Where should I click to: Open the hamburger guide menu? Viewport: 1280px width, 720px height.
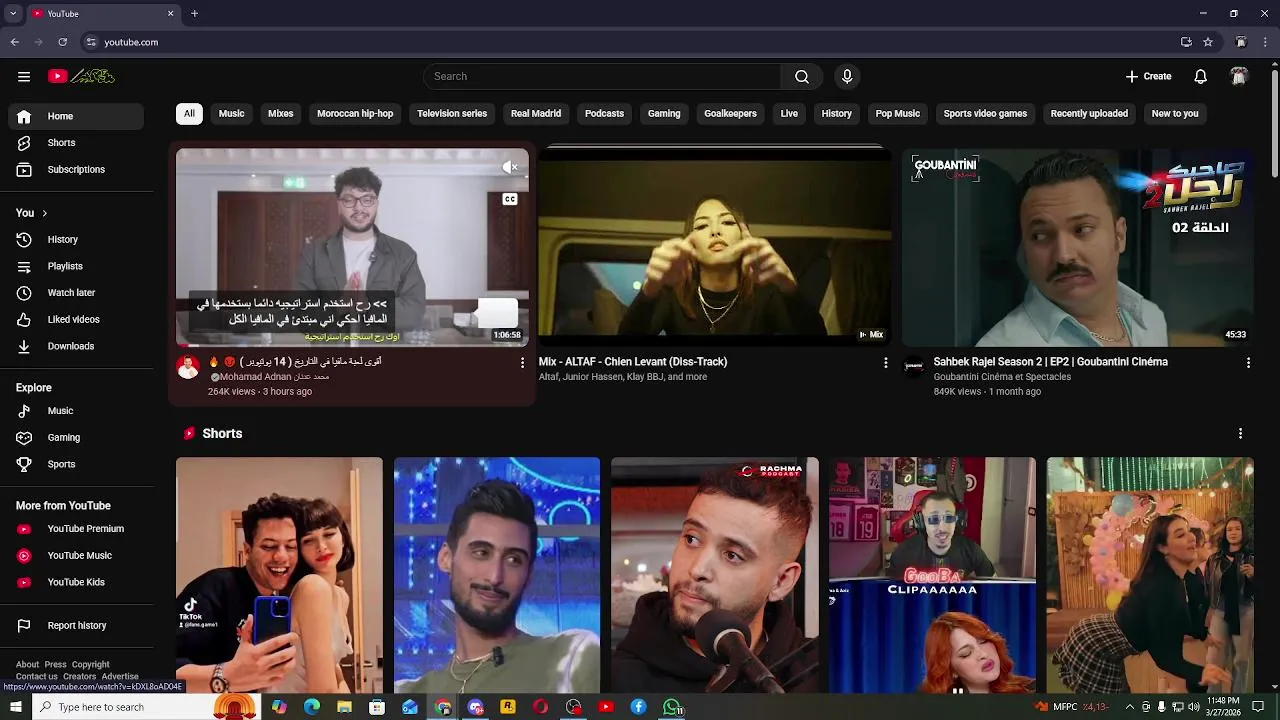pos(24,76)
